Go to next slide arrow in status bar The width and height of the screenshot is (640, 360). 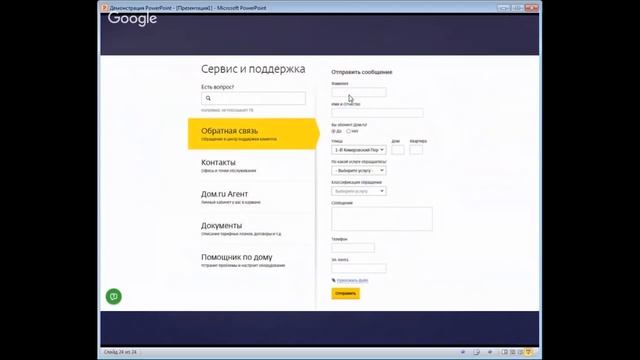click(x=490, y=352)
